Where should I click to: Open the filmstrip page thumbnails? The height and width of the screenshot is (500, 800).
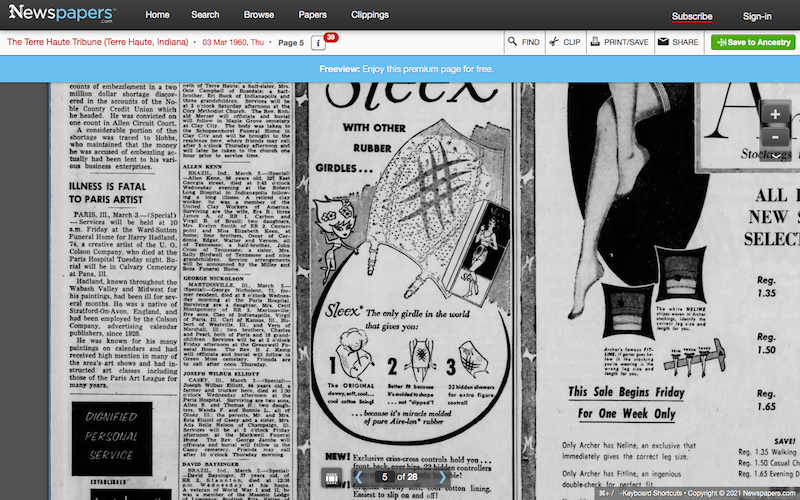tap(331, 478)
